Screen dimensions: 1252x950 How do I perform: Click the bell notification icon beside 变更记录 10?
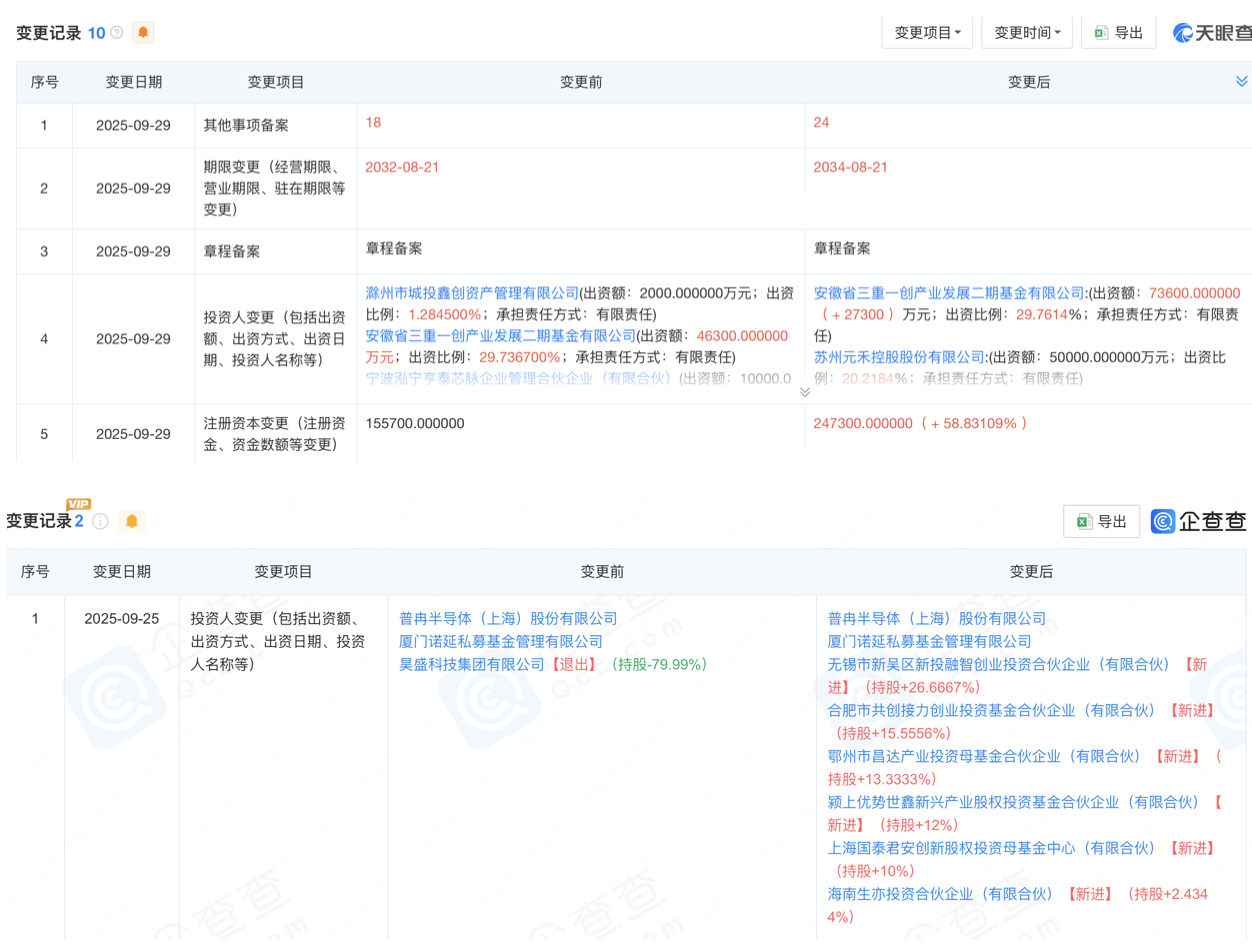[x=143, y=32]
